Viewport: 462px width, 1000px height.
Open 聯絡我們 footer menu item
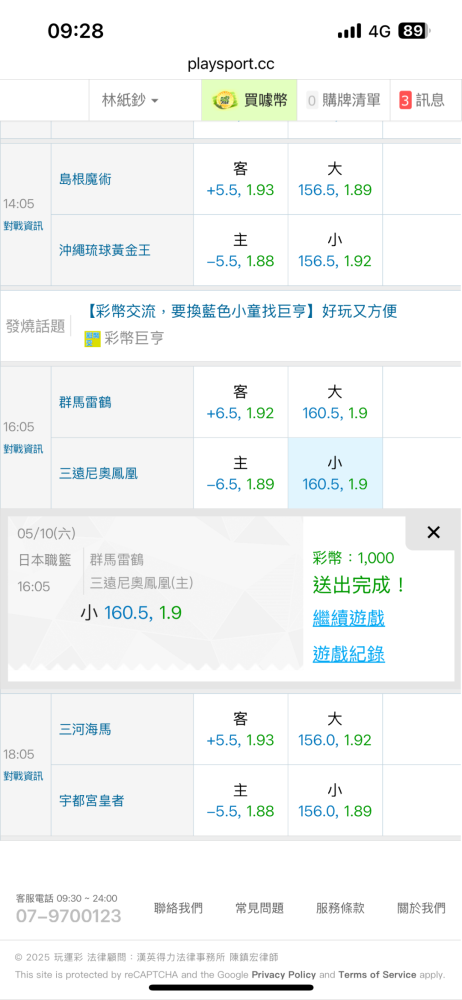[x=178, y=908]
